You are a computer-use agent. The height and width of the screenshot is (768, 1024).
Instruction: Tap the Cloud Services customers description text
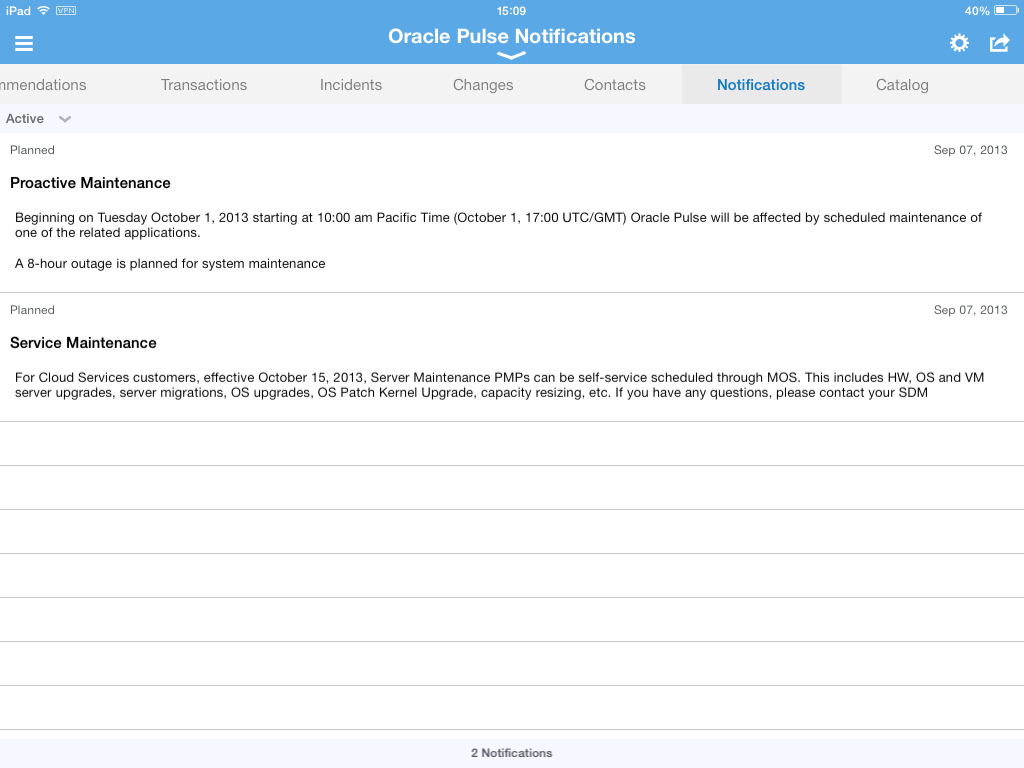[x=500, y=385]
